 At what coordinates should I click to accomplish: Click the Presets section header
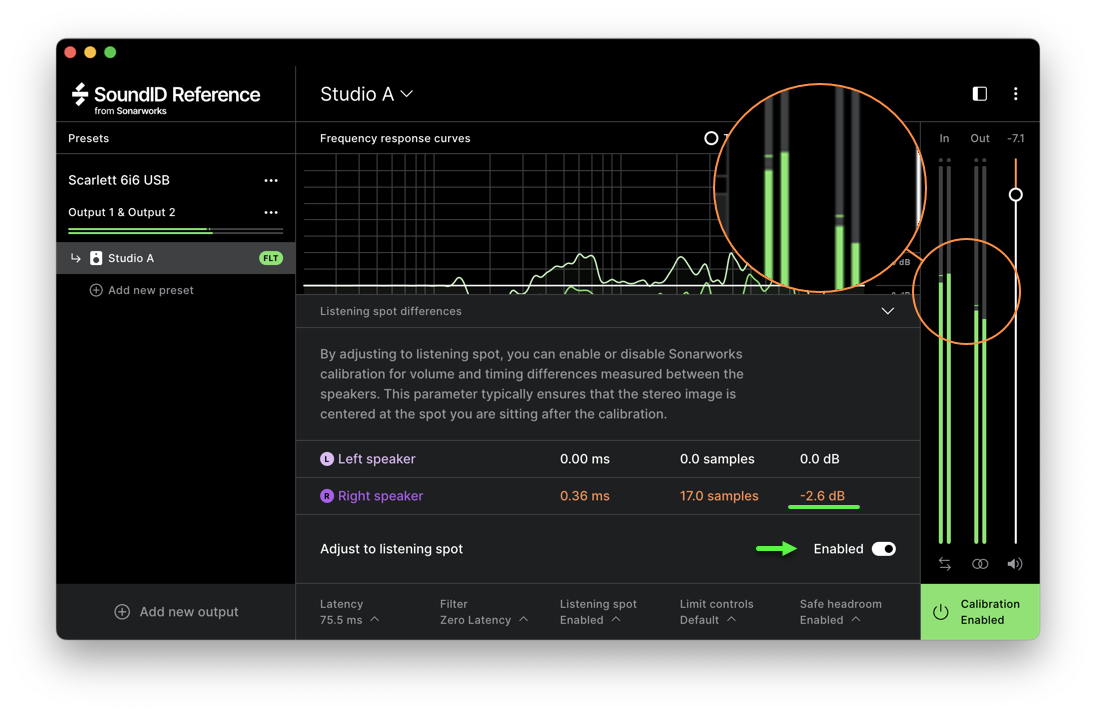point(88,138)
